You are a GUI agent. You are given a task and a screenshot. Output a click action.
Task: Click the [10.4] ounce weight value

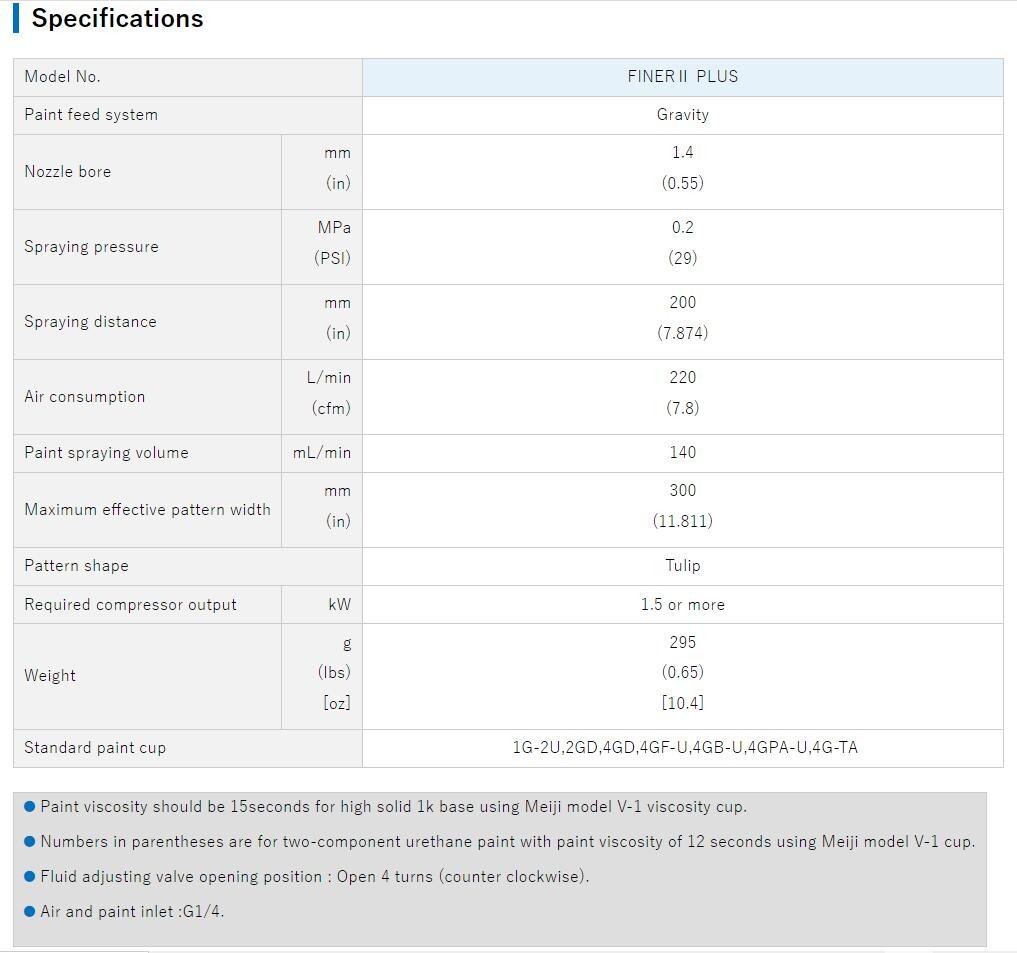click(682, 703)
